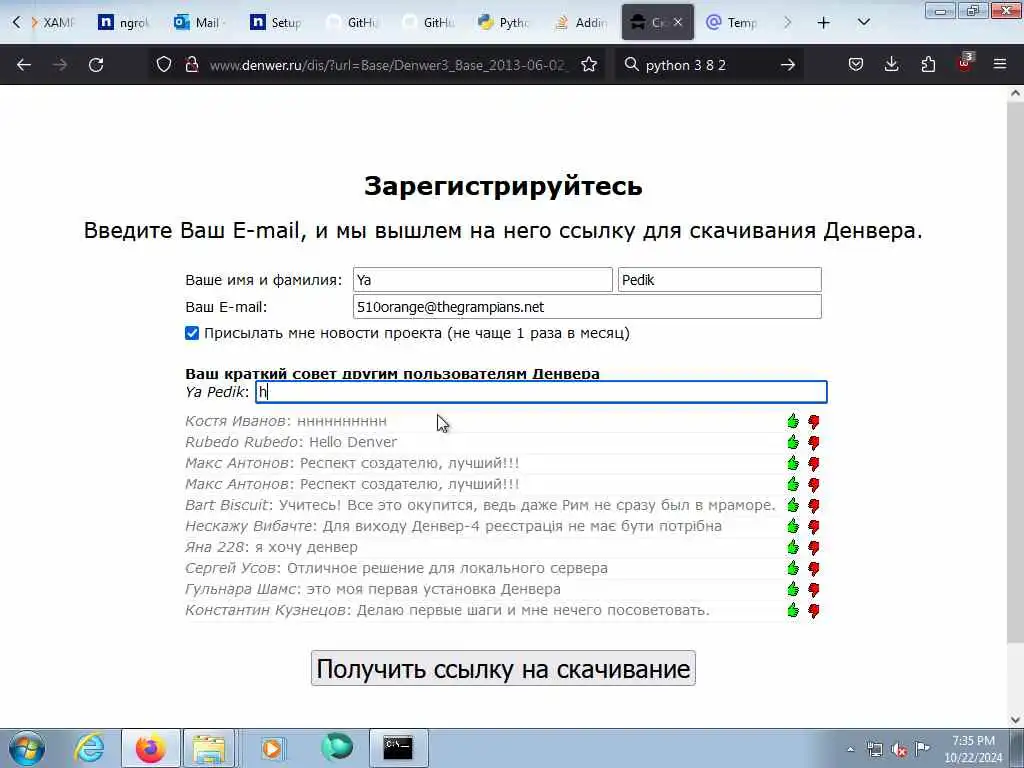1024x768 pixels.
Task: Thumbs down Костя Иванов's comment
Action: (x=814, y=422)
